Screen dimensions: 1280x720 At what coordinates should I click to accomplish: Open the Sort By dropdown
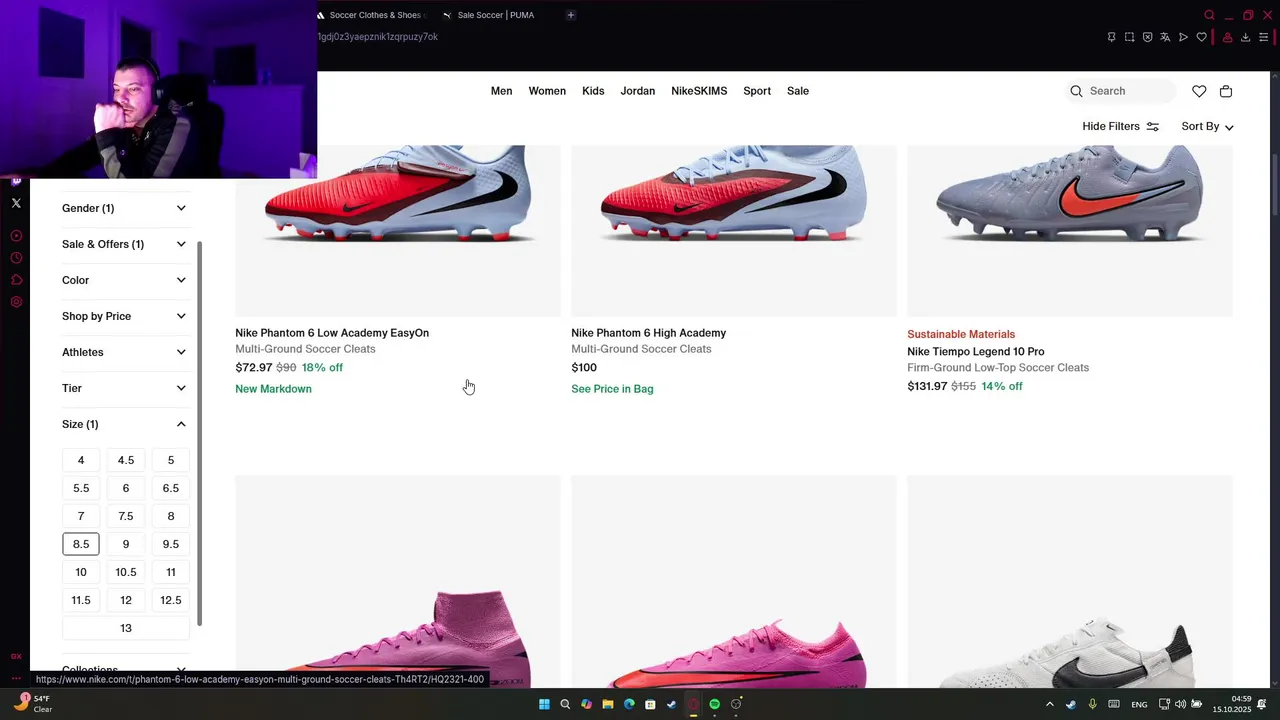[1207, 126]
